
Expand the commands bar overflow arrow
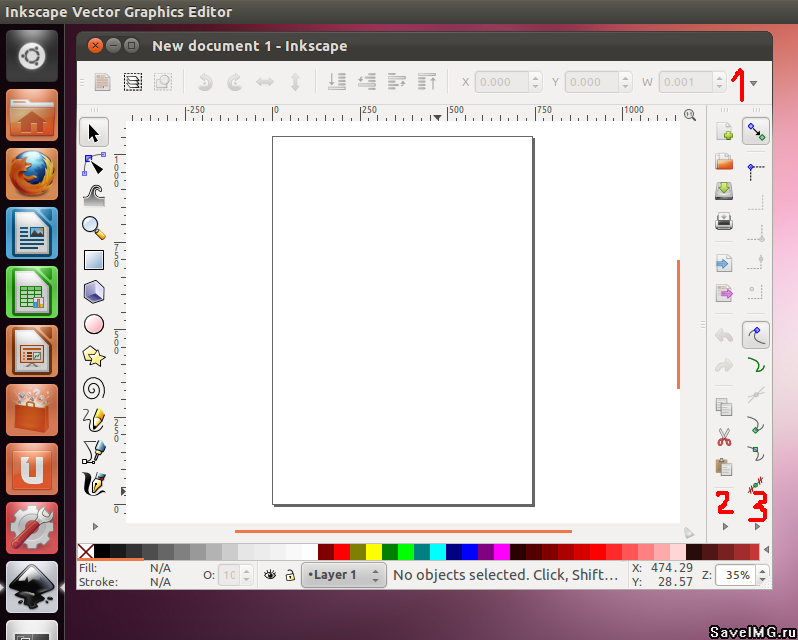(x=726, y=527)
